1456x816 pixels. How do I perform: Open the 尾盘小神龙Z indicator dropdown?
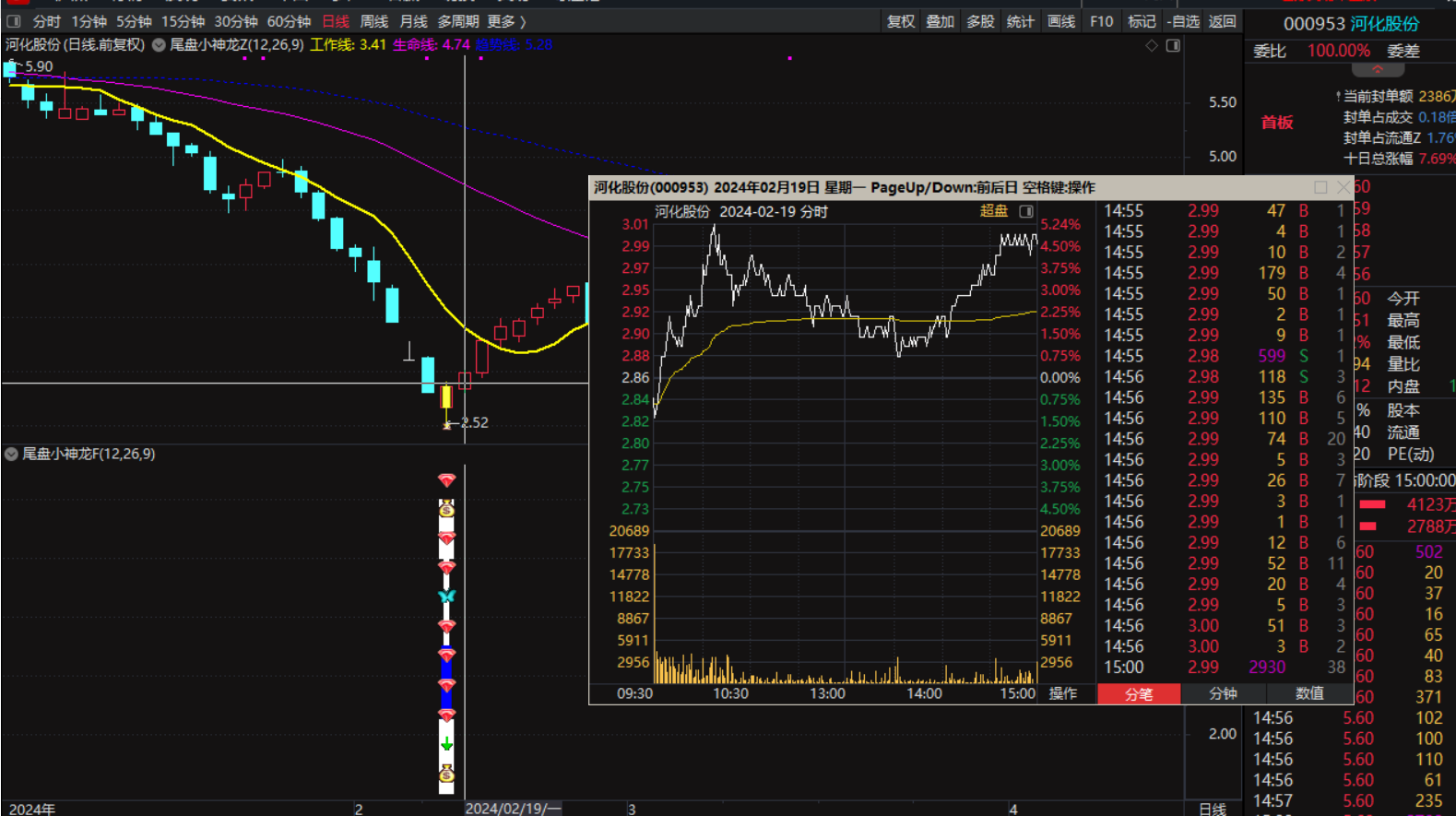click(x=159, y=44)
